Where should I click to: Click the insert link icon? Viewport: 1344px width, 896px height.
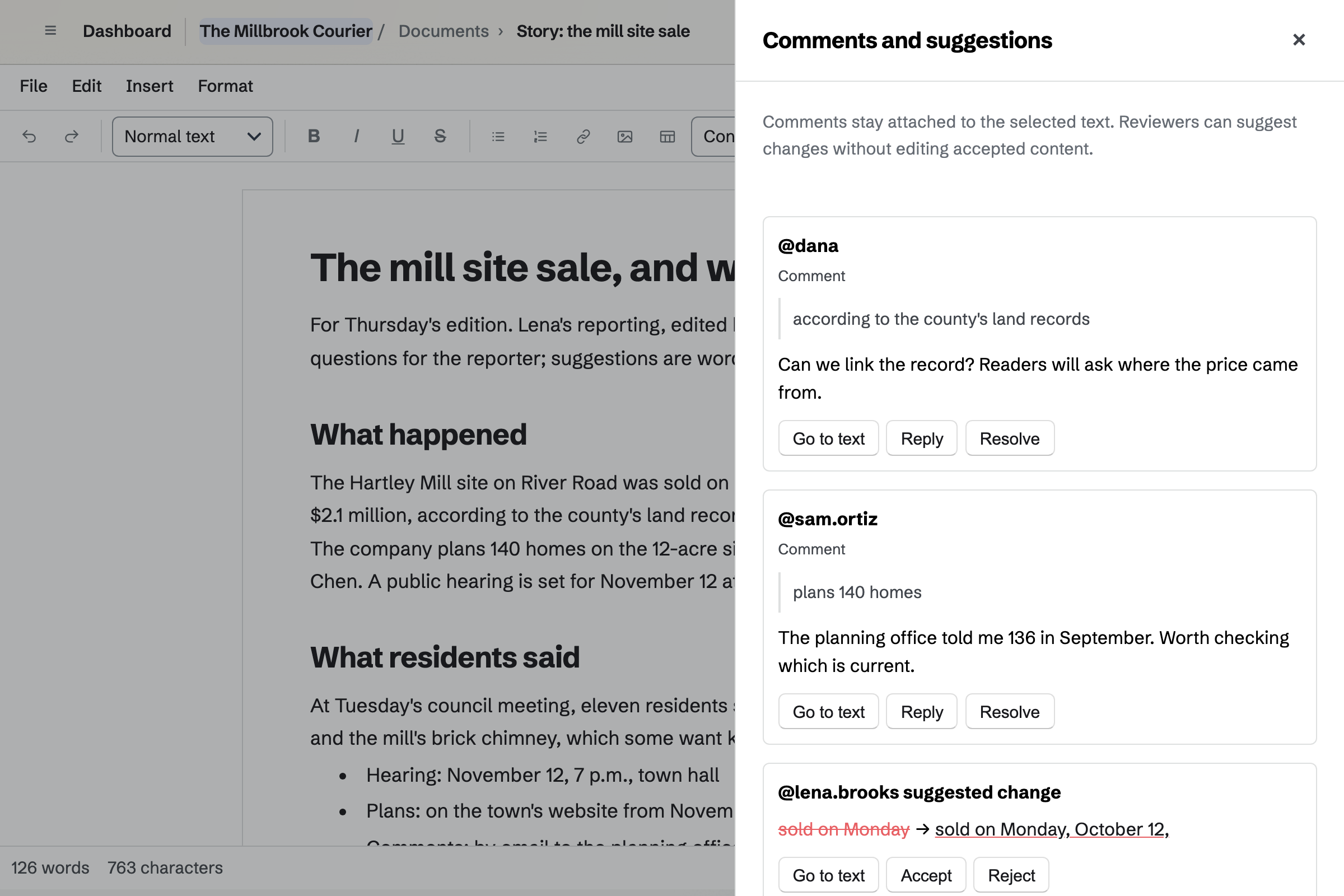[583, 137]
